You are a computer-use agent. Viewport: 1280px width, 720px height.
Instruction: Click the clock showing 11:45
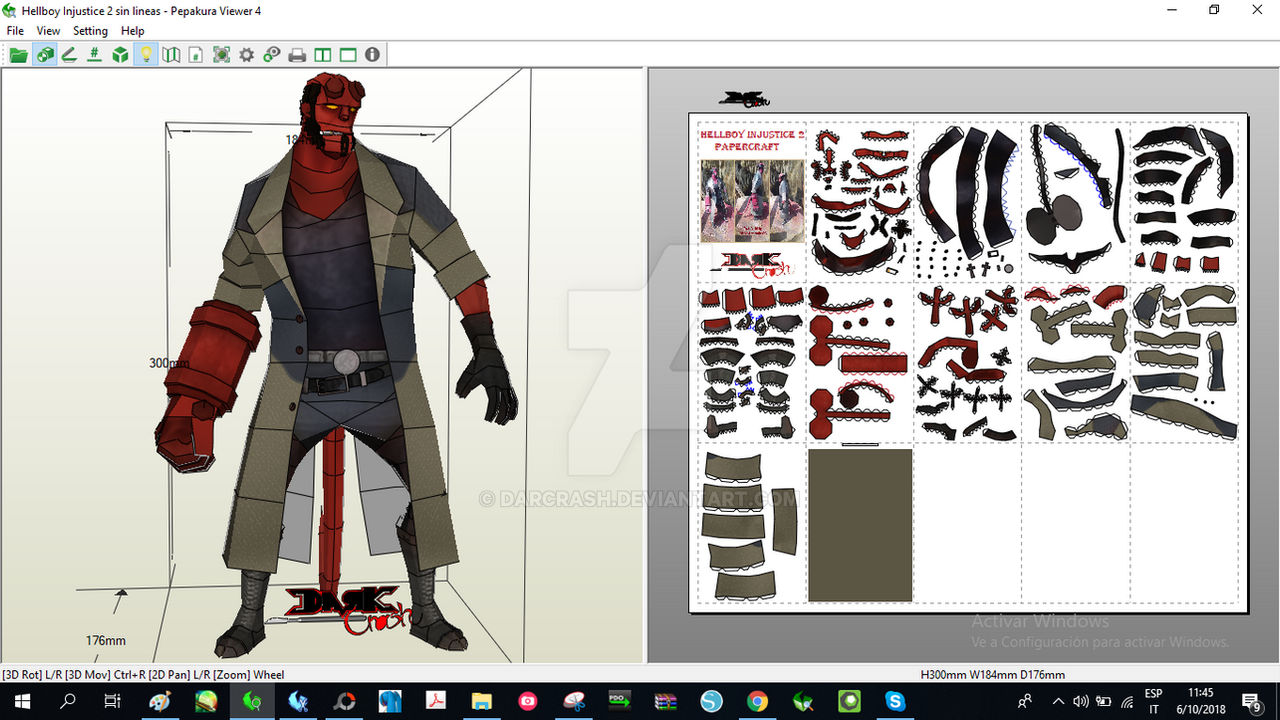pyautogui.click(x=1202, y=693)
